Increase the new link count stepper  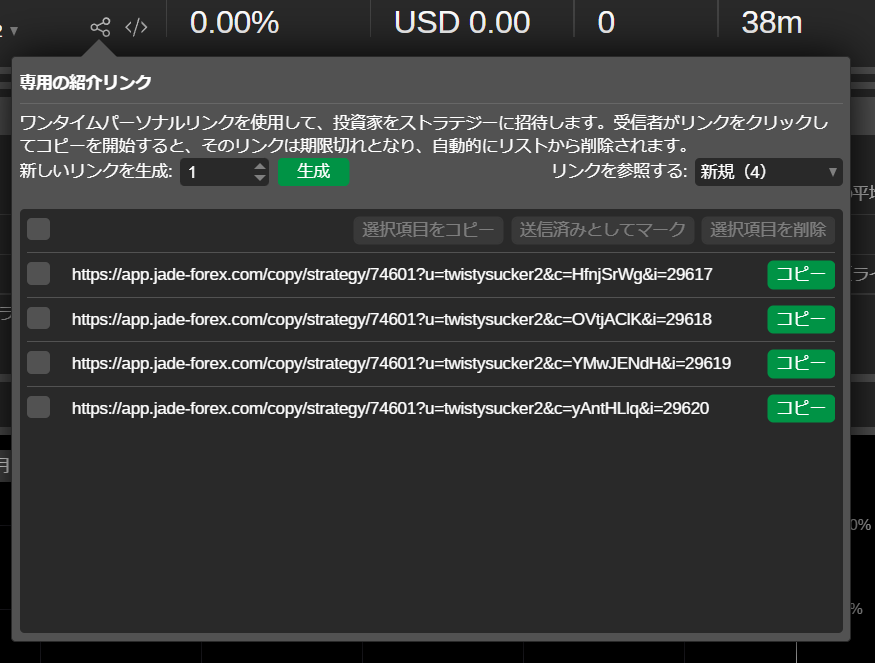[x=260, y=166]
